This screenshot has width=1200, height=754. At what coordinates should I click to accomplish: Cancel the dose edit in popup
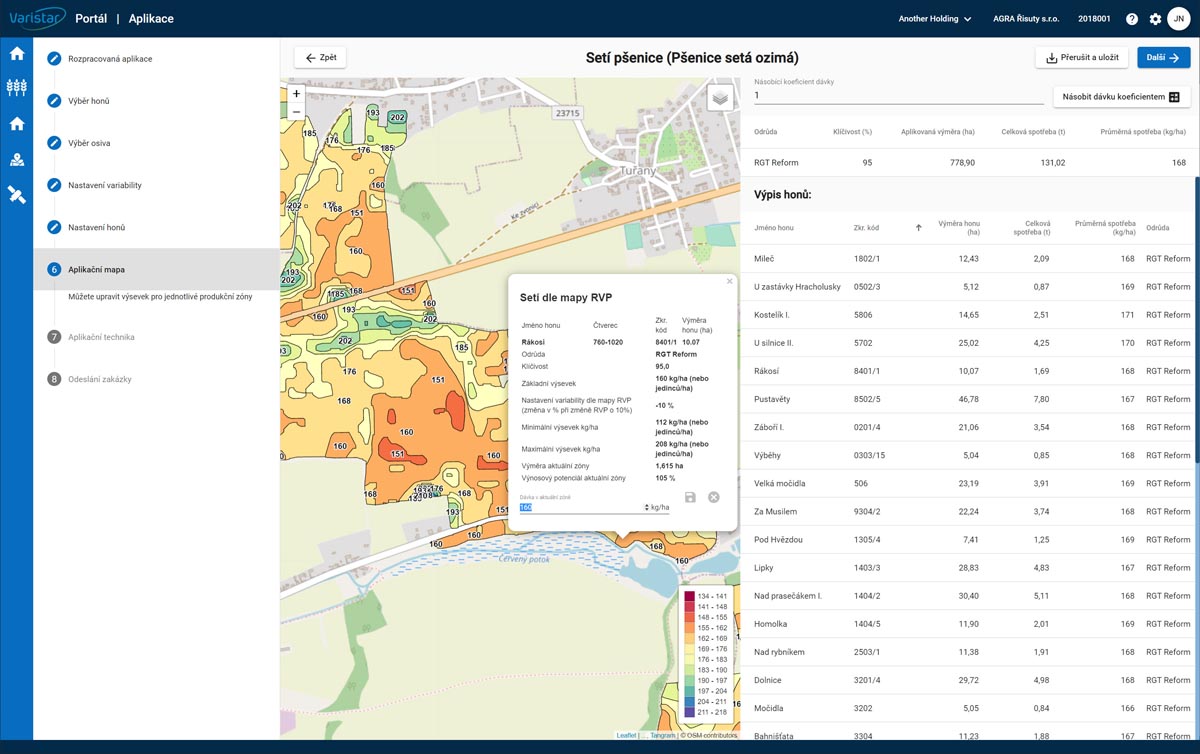[714, 497]
